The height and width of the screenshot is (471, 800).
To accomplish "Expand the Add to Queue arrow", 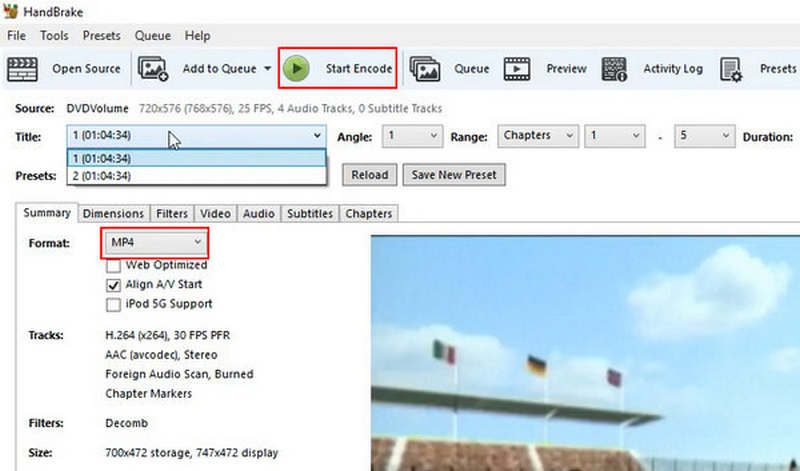I will [267, 68].
